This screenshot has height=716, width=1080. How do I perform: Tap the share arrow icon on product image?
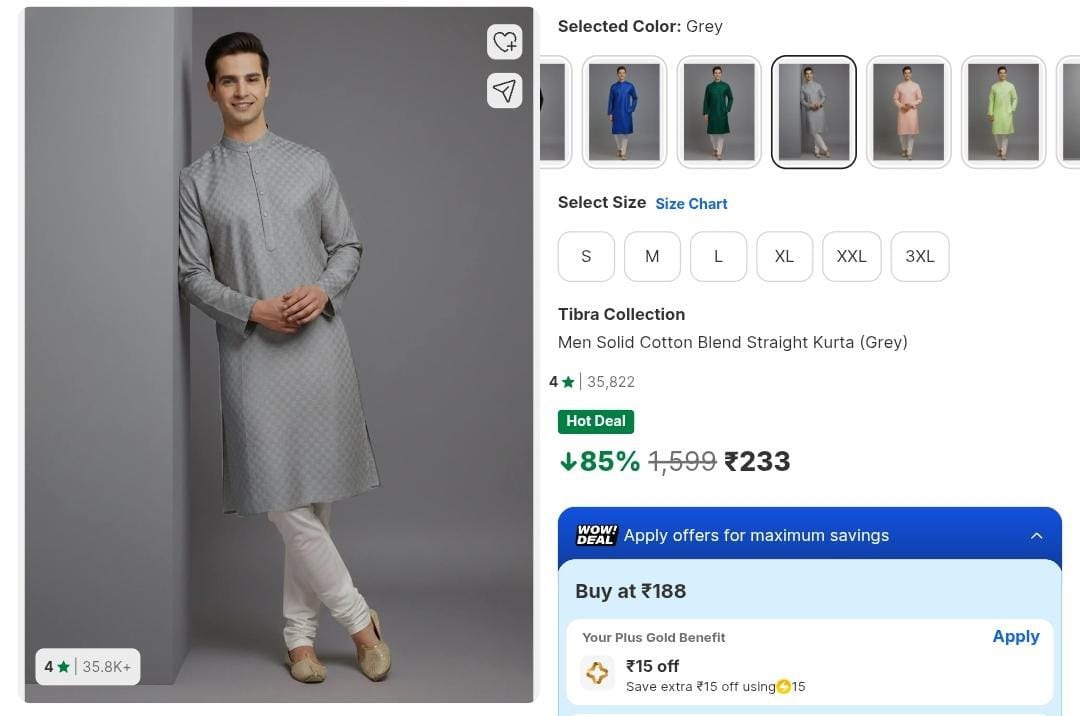(505, 90)
